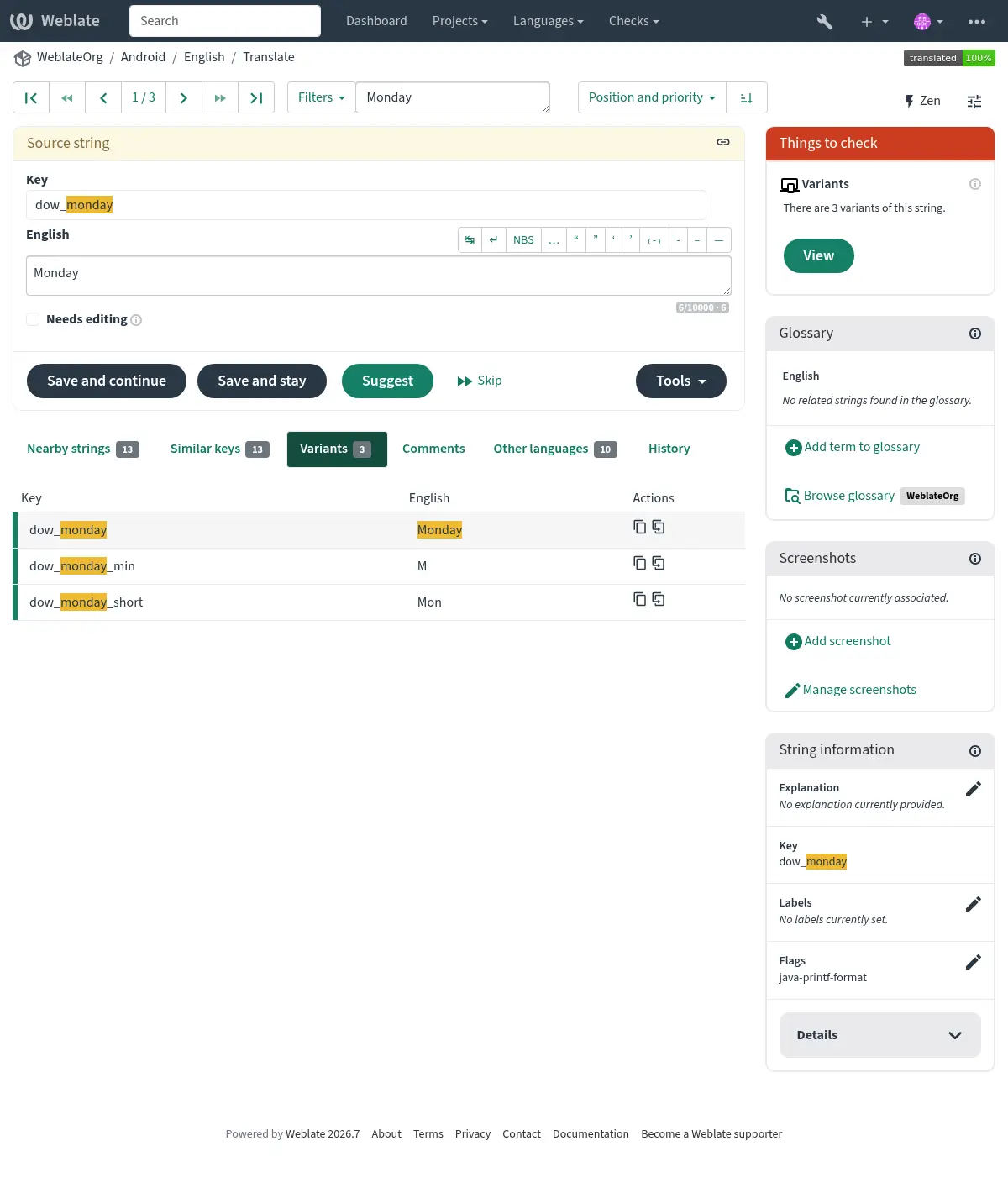Open the Languages dropdown menu

click(548, 21)
